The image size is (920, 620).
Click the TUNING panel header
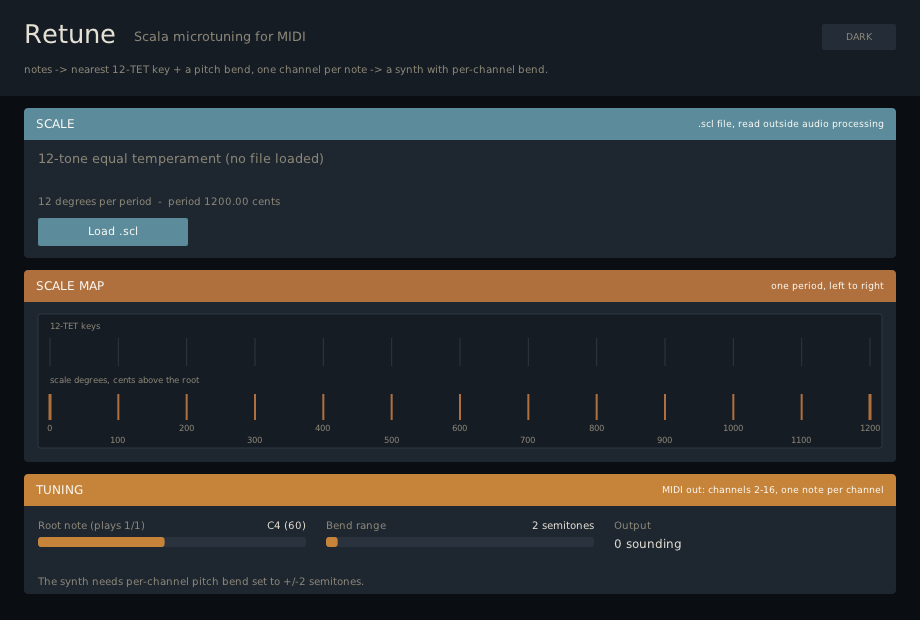460,490
